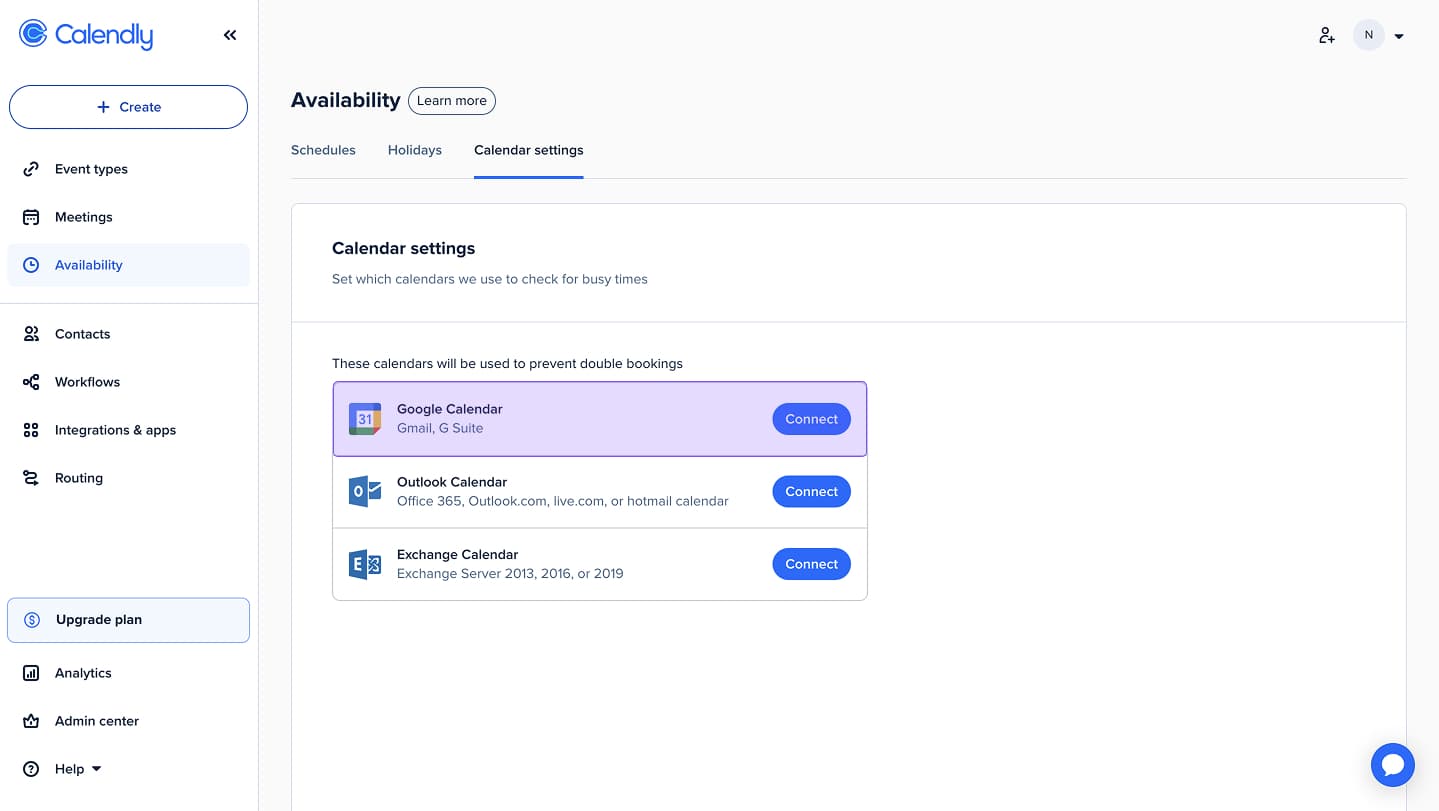Screen dimensions: 1439x811
Task: Click the Contacts people icon
Action: 31,334
